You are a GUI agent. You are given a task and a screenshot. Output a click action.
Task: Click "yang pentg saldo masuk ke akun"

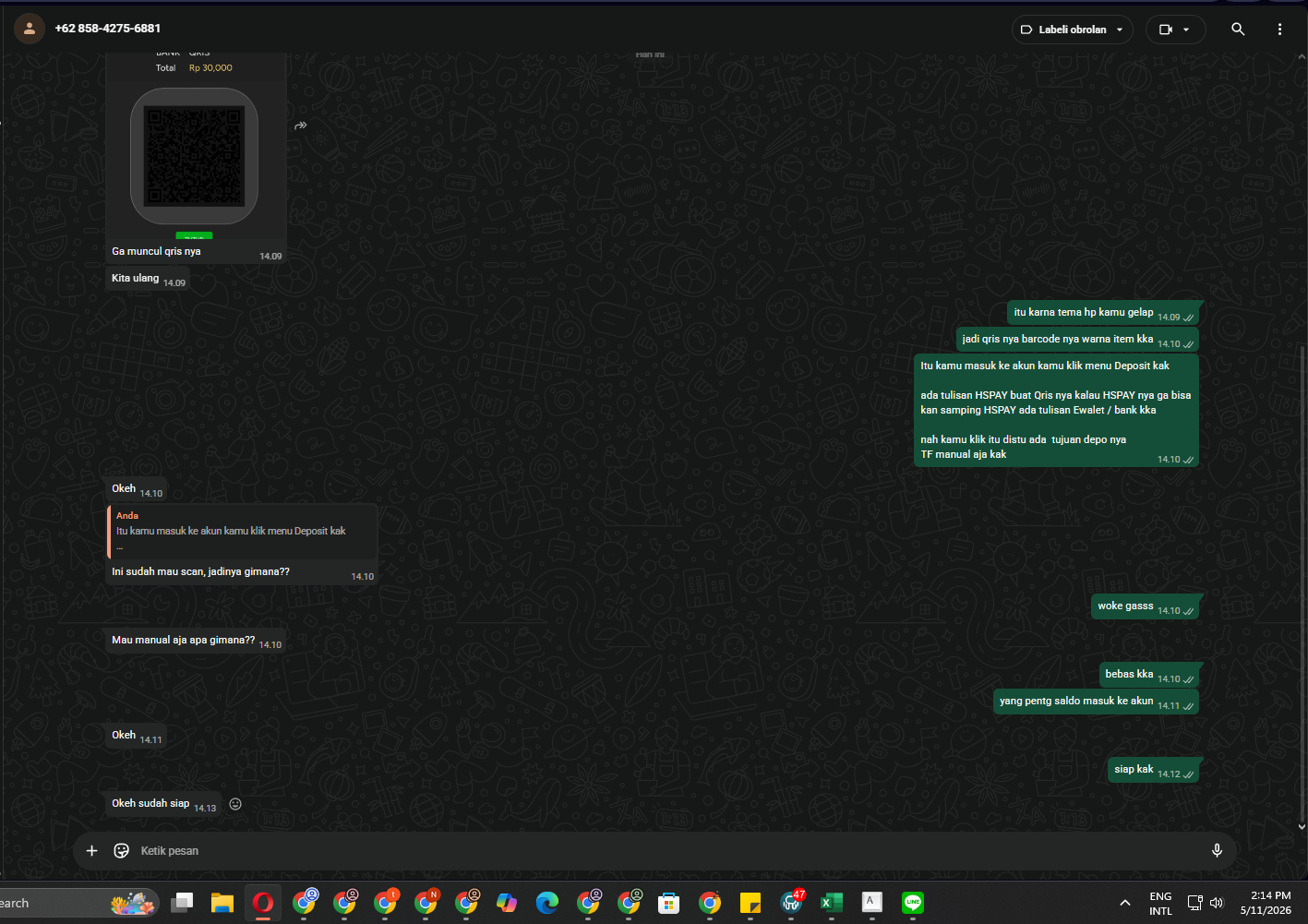pos(1096,702)
